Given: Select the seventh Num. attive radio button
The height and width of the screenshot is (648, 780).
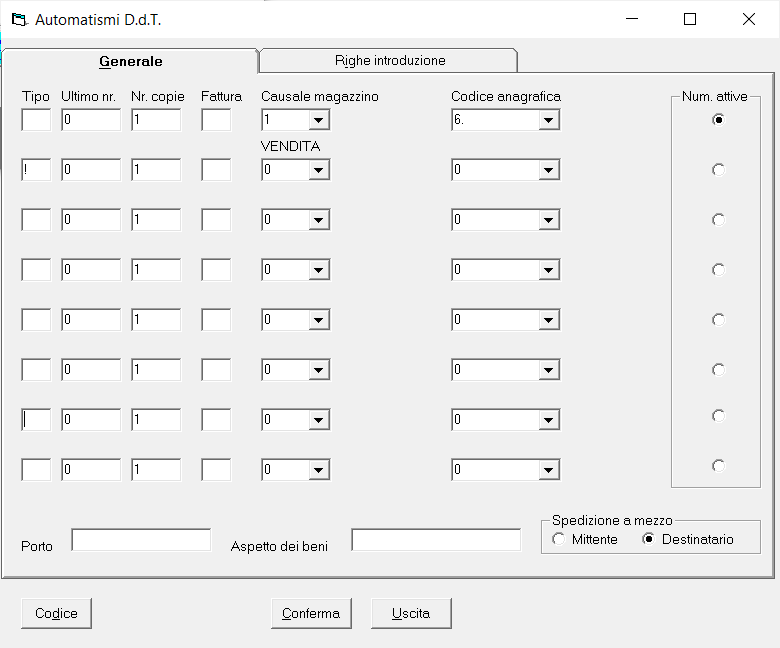Looking at the screenshot, I should (718, 416).
